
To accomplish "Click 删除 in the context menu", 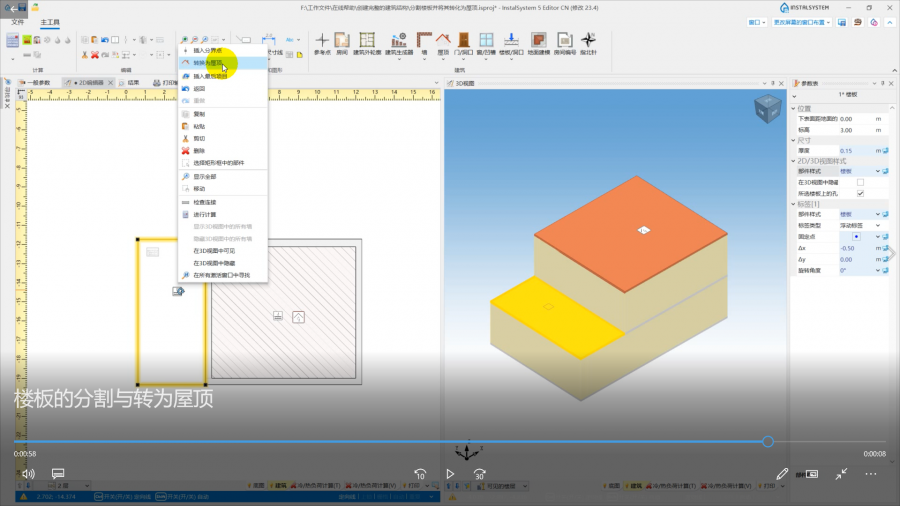I will tap(199, 151).
